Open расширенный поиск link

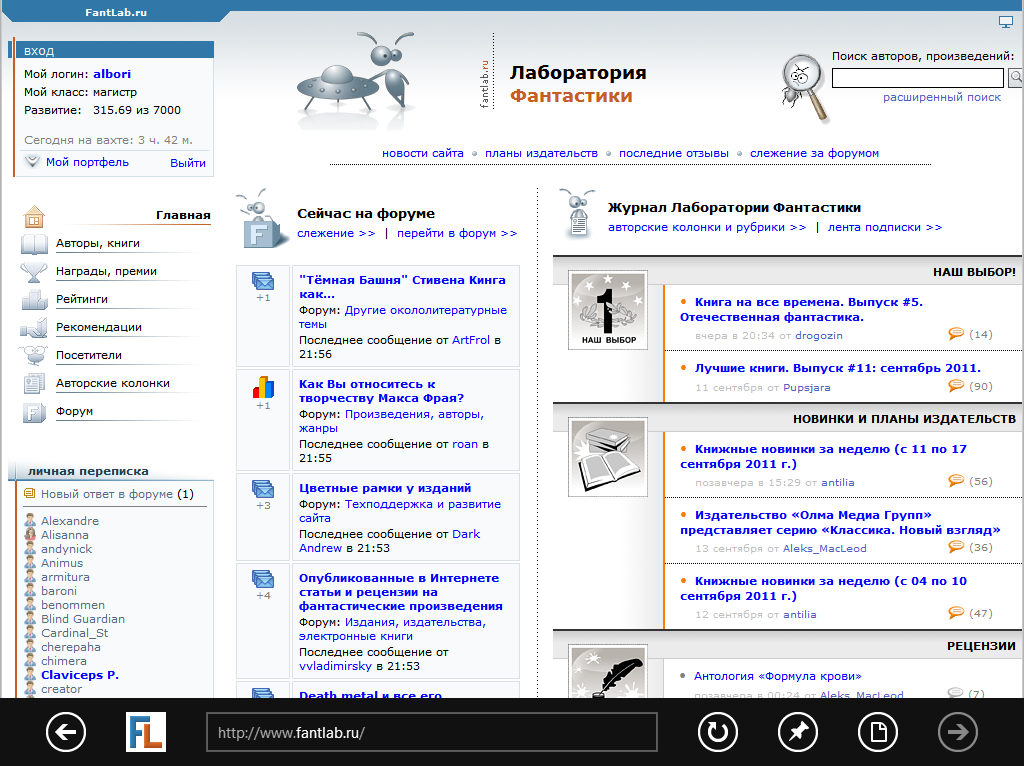click(941, 98)
